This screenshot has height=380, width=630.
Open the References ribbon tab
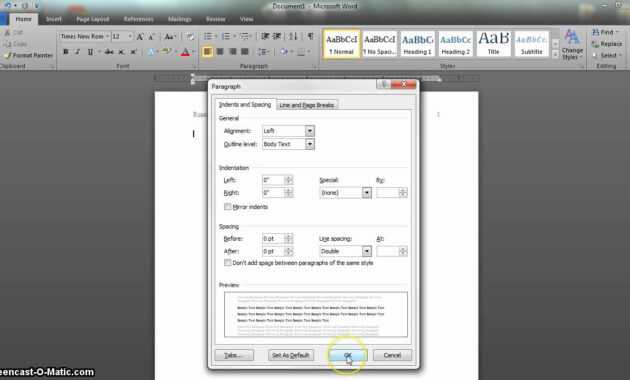coord(139,19)
